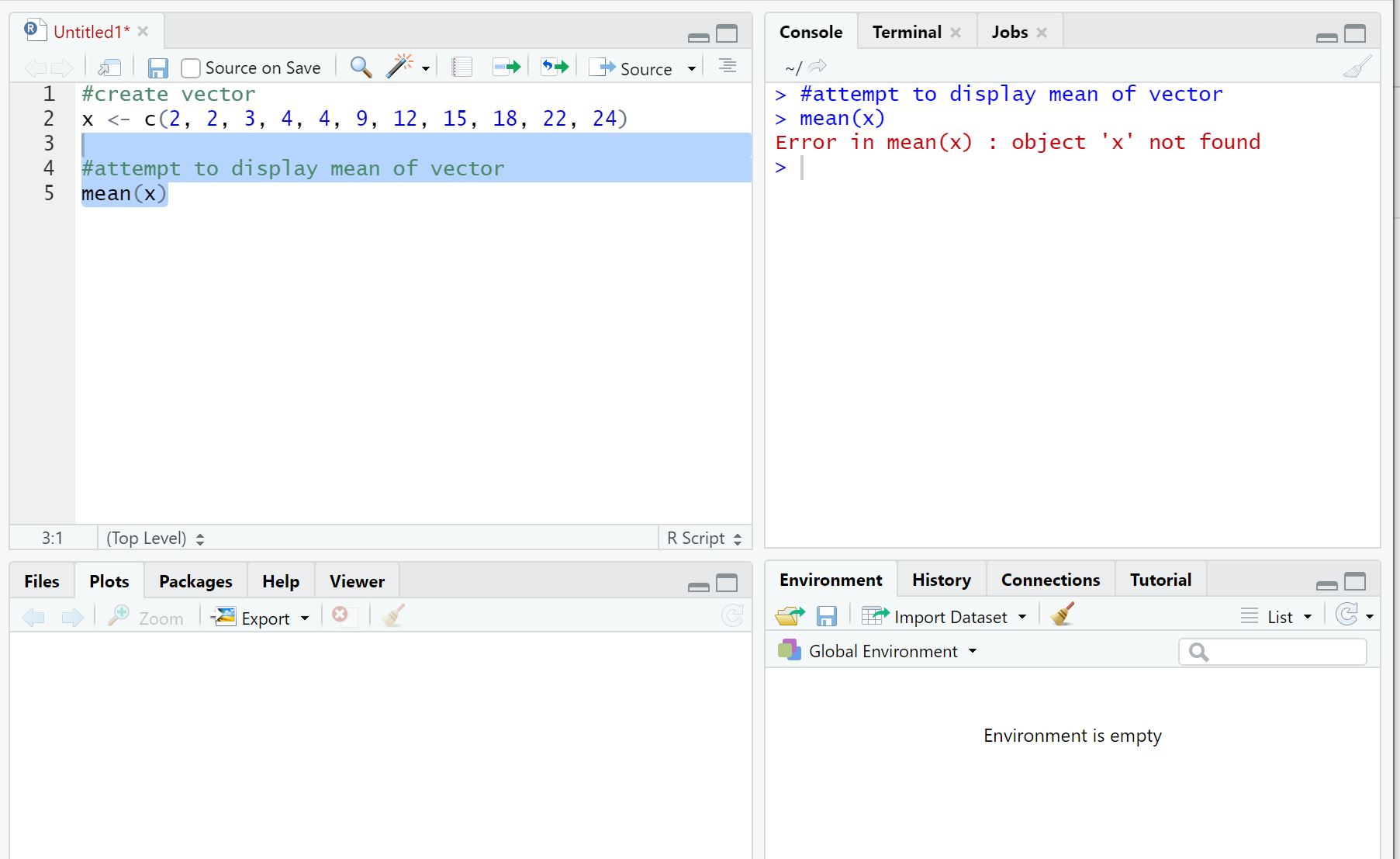1400x859 pixels.
Task: Open refresh options dropdown arrow in Environment
Action: click(x=1370, y=616)
